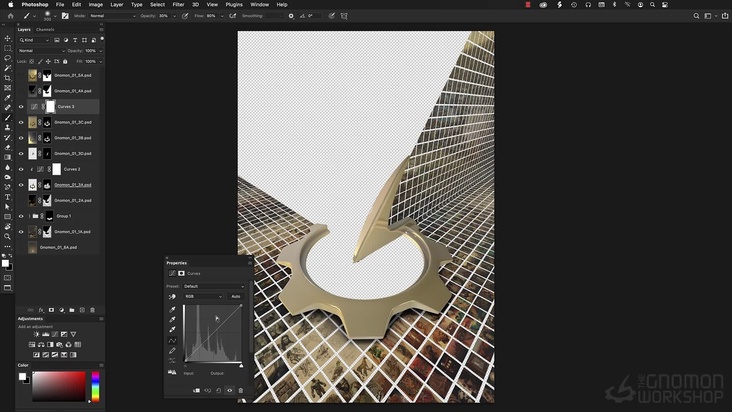
Task: Select the on-image targeted adjustment tool in Curves
Action: pyautogui.click(x=172, y=297)
